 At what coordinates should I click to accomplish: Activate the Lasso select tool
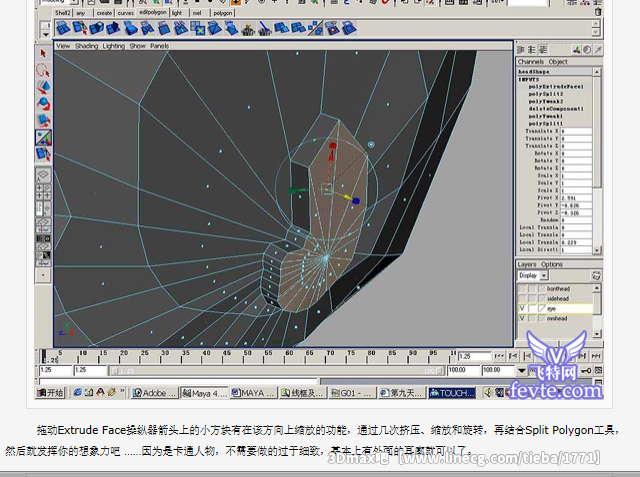[x=44, y=70]
